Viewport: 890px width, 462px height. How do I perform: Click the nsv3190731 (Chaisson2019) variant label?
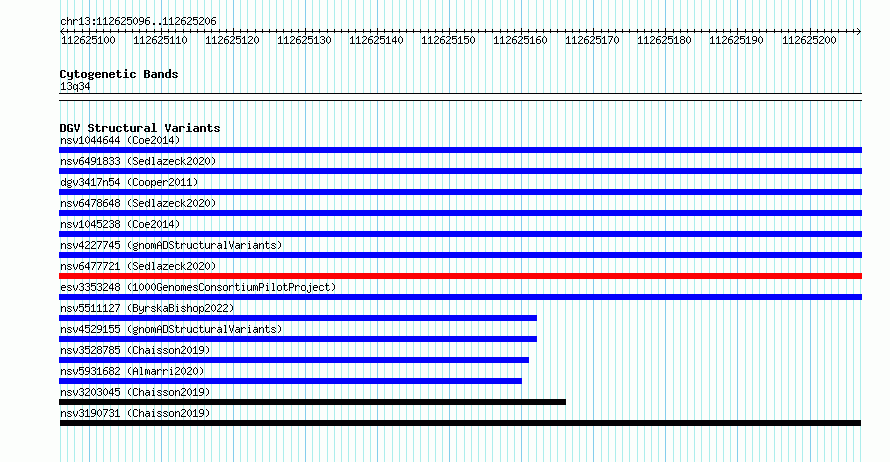point(135,413)
